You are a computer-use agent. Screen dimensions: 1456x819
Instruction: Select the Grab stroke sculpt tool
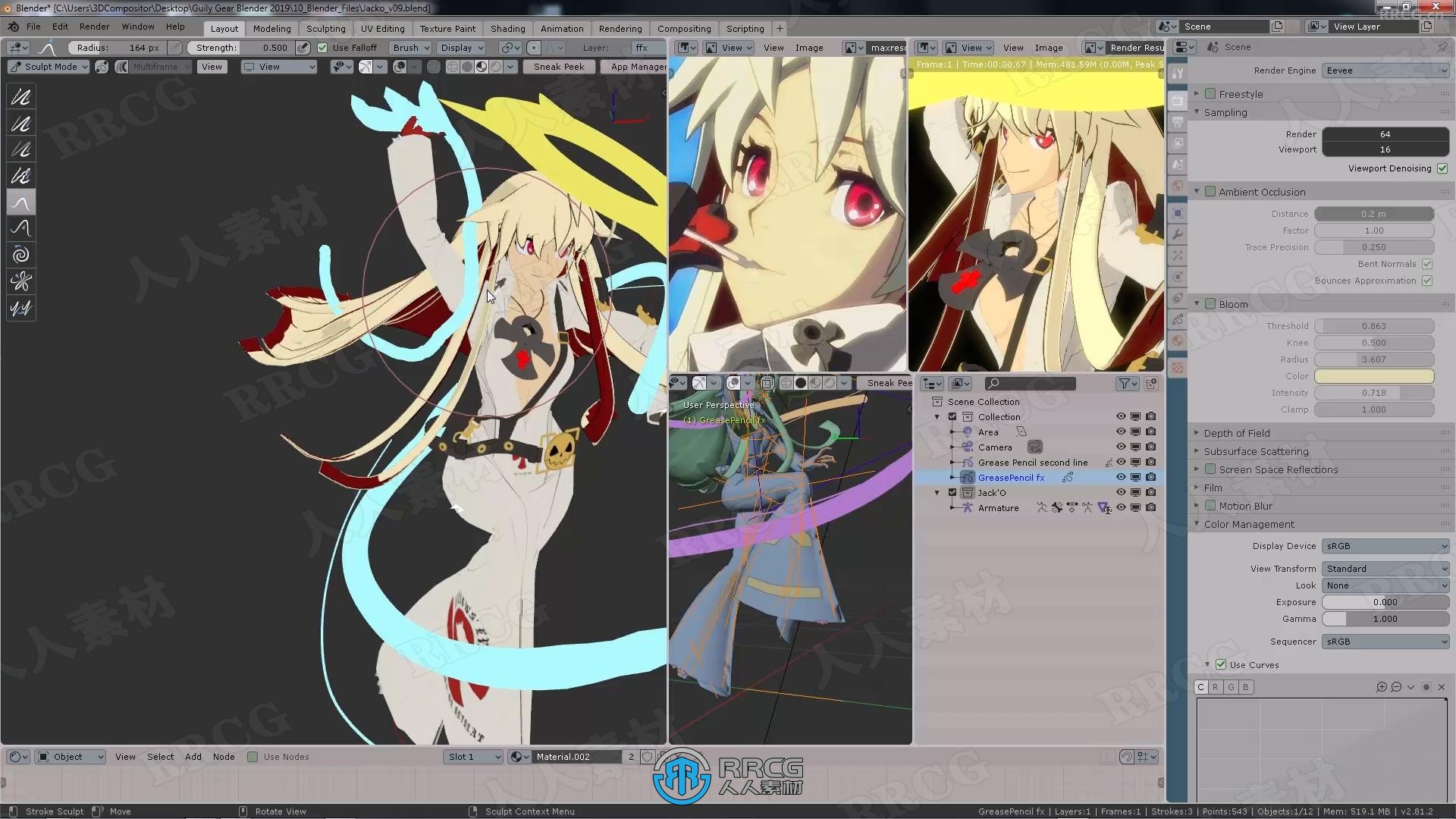coord(21,202)
